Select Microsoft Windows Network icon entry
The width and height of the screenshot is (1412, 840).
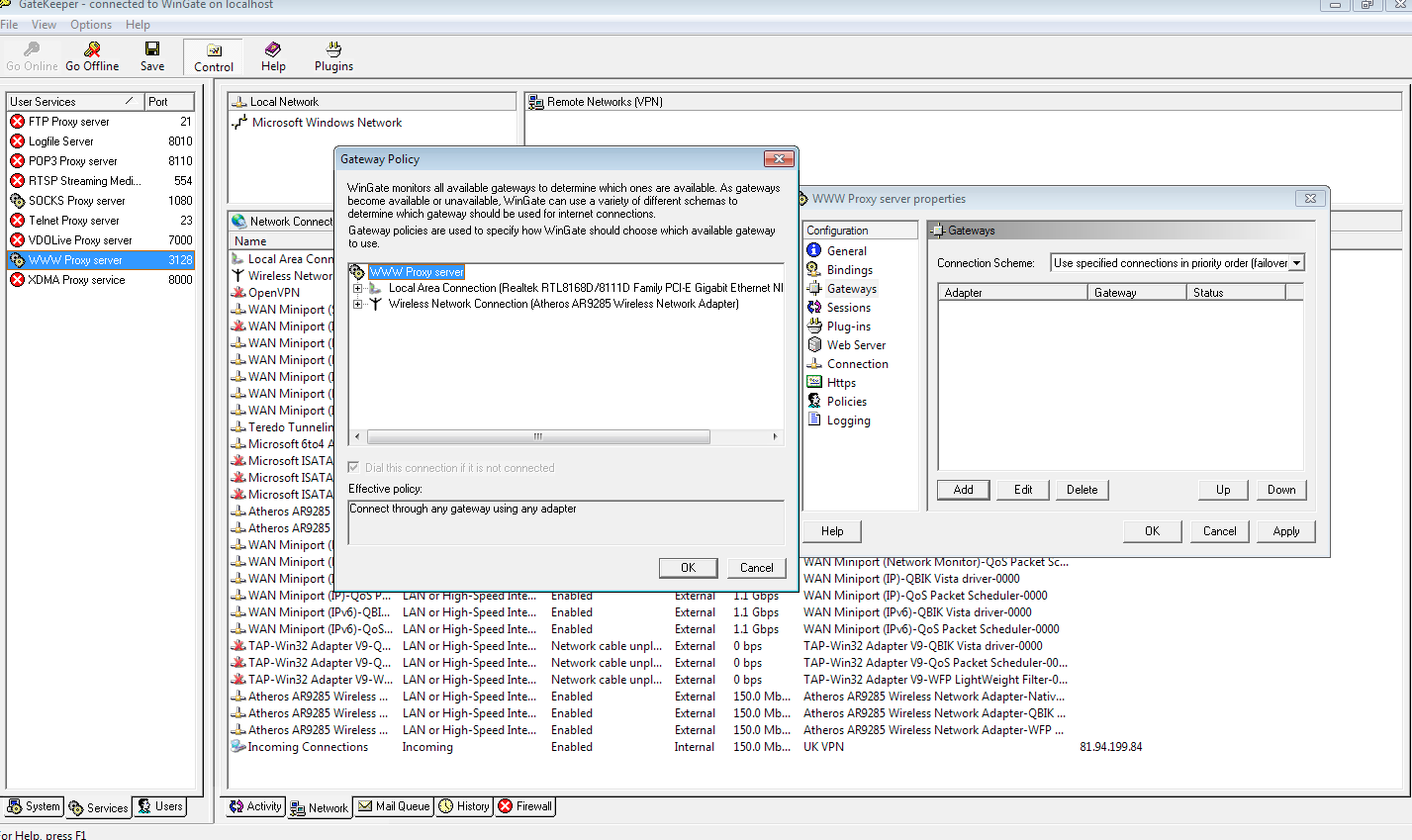point(238,123)
